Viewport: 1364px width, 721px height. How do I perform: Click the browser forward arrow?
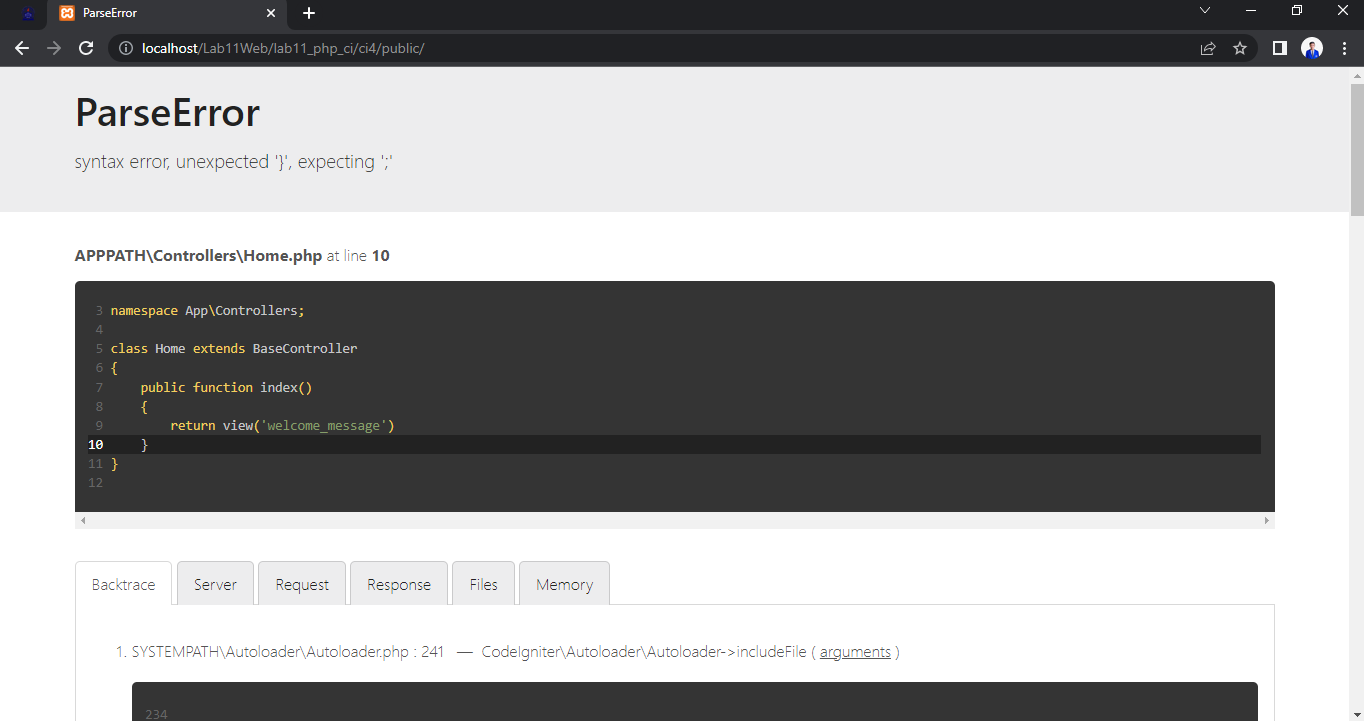pyautogui.click(x=54, y=47)
